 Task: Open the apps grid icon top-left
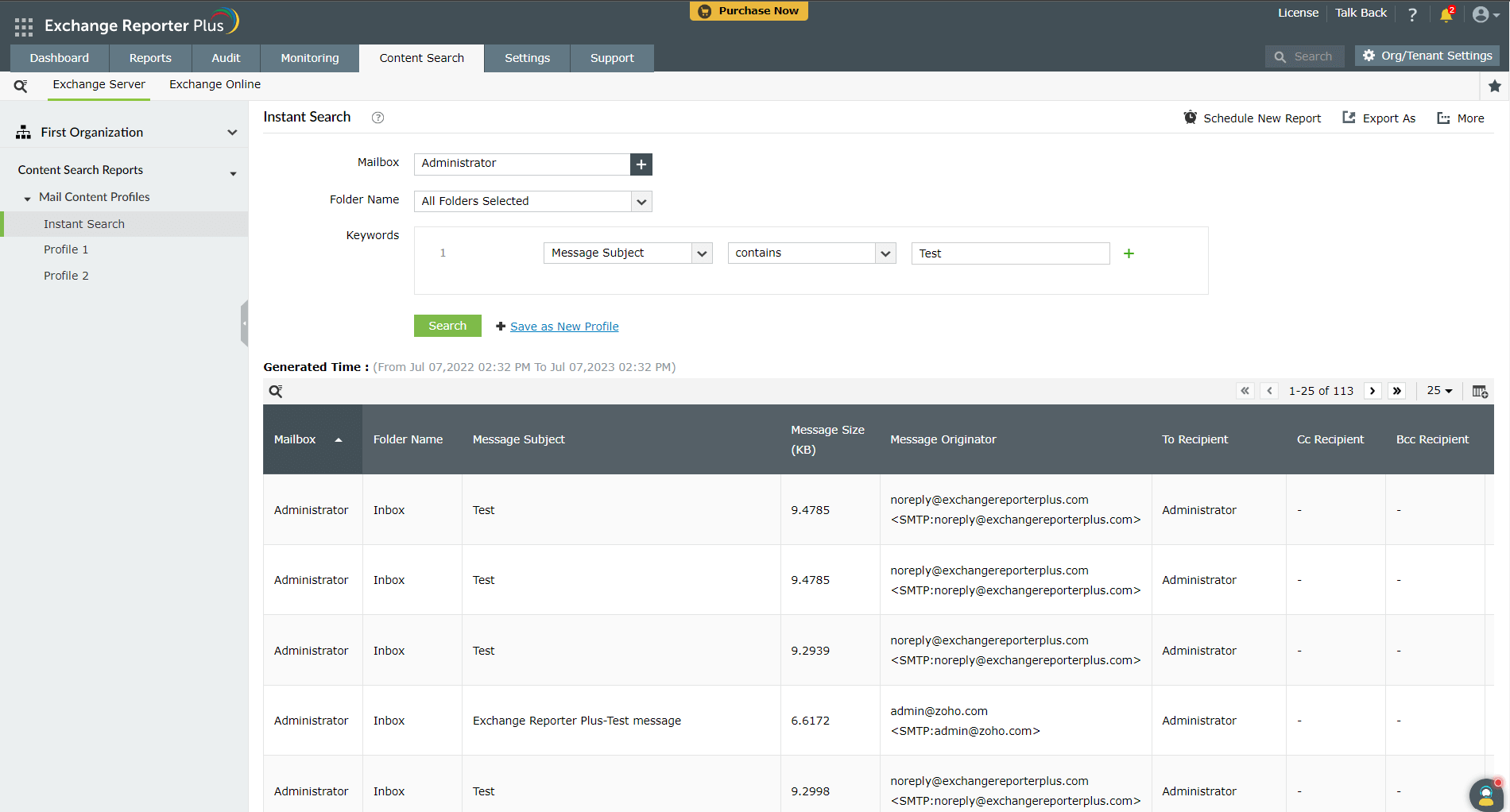click(x=23, y=25)
